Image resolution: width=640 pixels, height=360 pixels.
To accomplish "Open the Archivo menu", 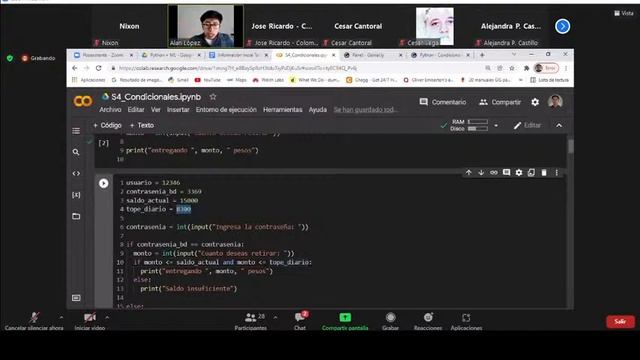I will click(x=110, y=110).
